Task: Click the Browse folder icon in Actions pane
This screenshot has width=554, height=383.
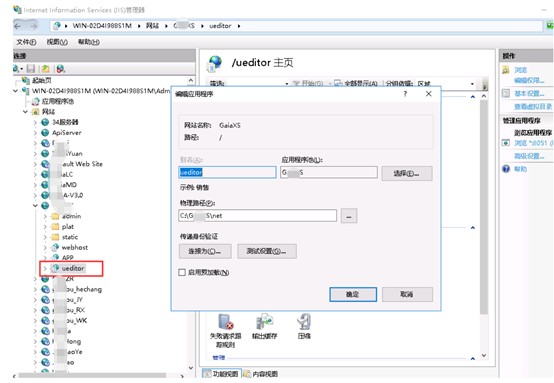Action: coord(506,70)
